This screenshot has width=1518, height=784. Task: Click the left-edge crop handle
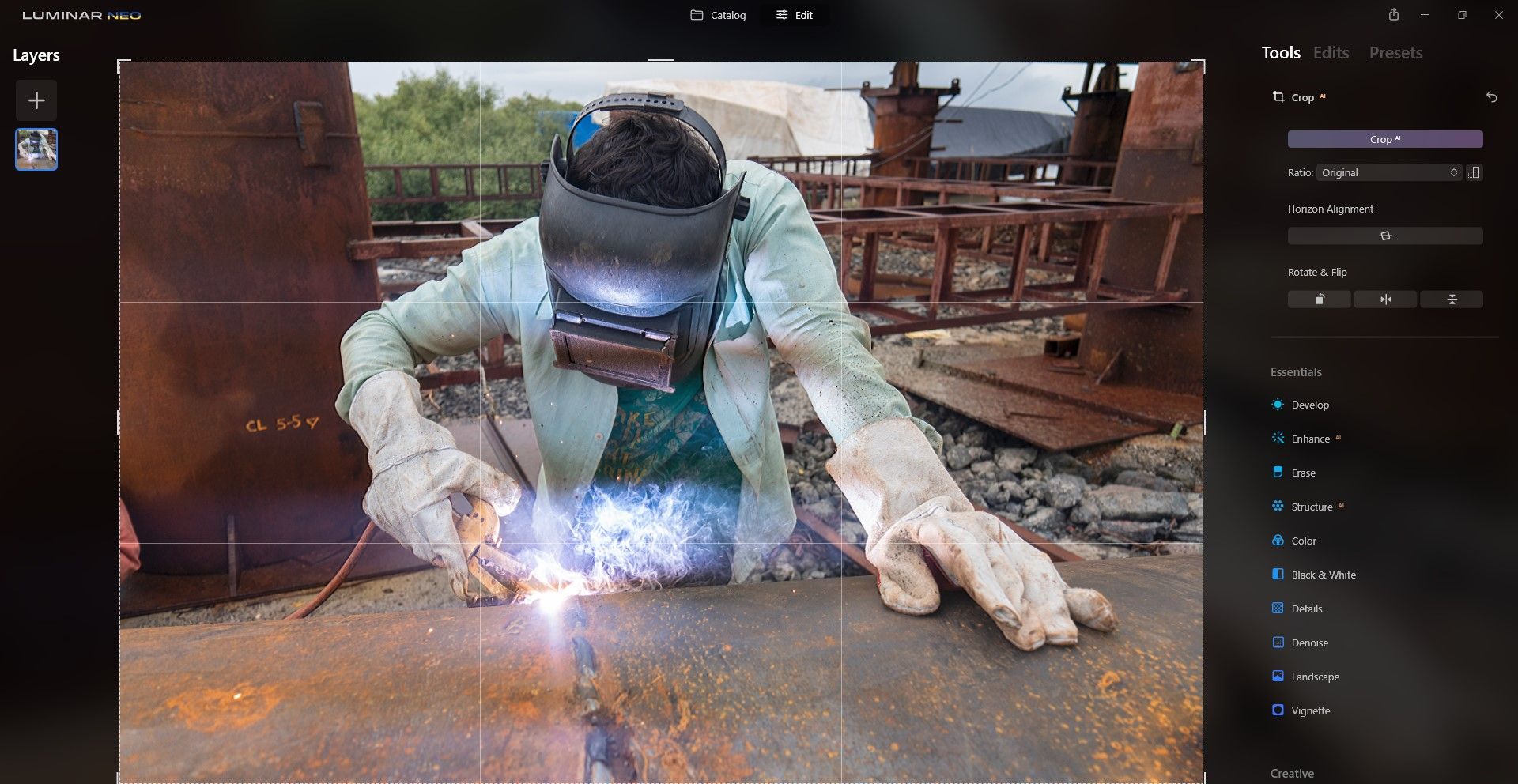click(x=119, y=423)
